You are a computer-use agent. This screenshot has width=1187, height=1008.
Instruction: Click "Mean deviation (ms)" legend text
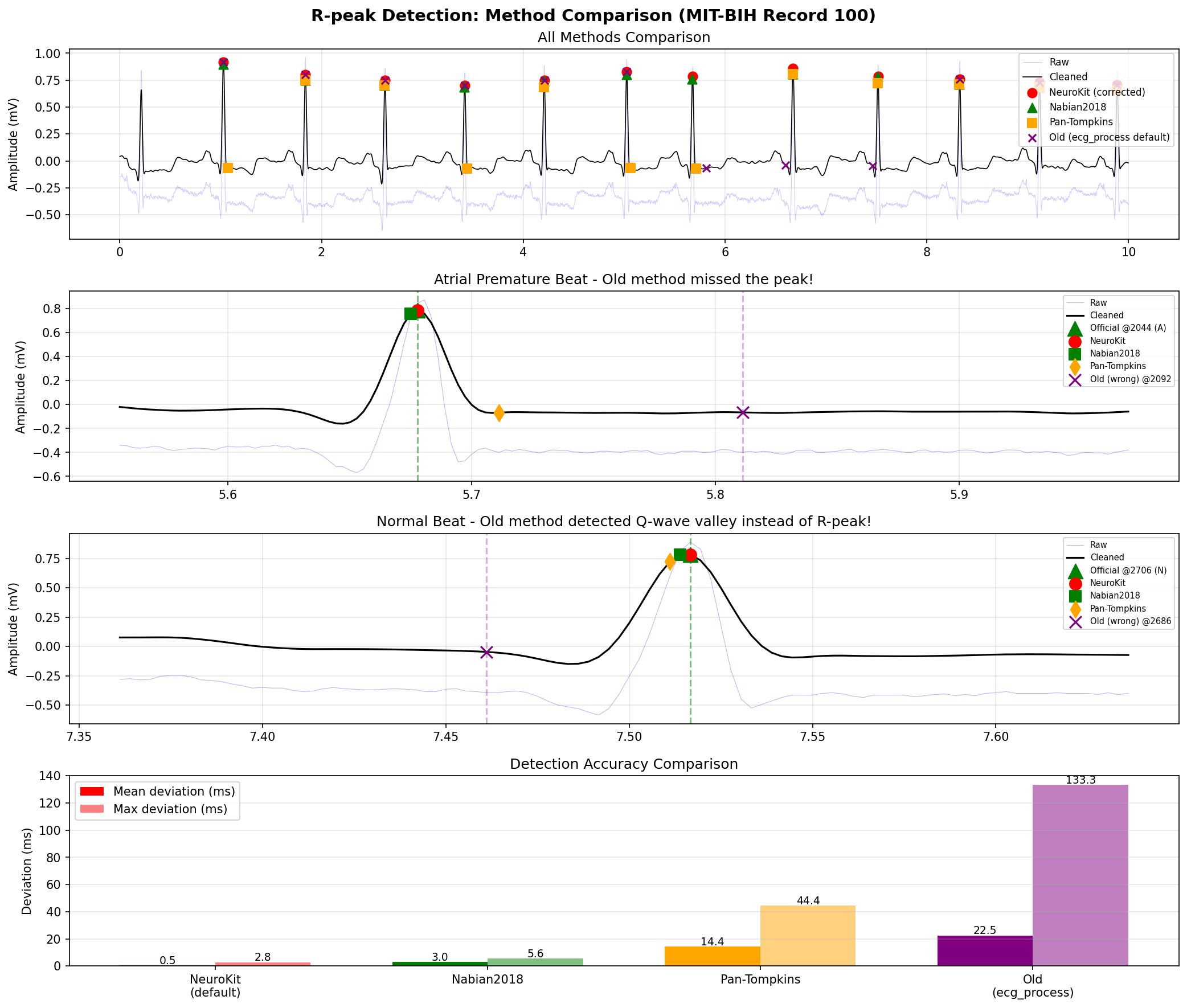(174, 792)
